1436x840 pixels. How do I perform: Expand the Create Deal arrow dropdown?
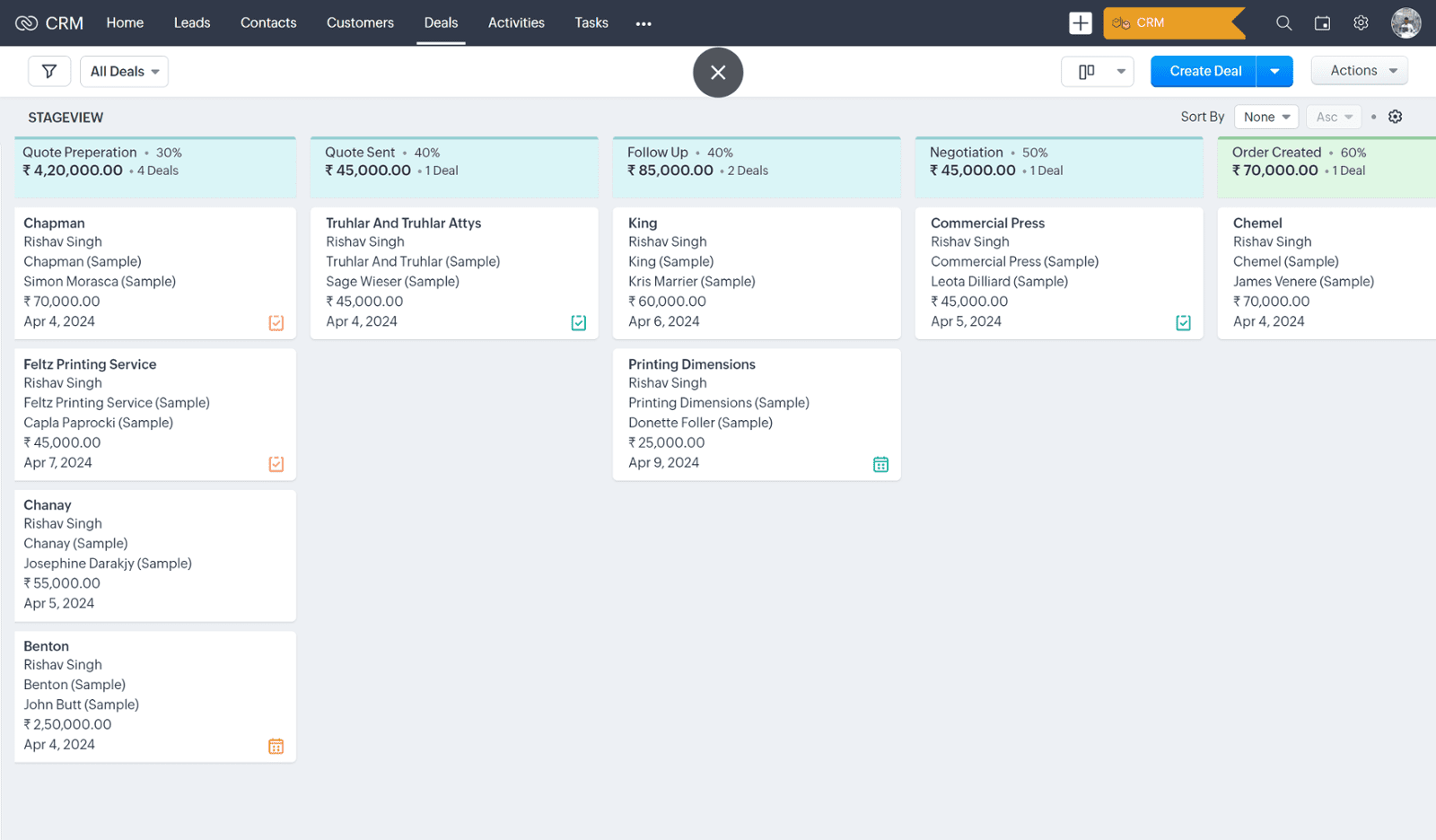pyautogui.click(x=1274, y=72)
